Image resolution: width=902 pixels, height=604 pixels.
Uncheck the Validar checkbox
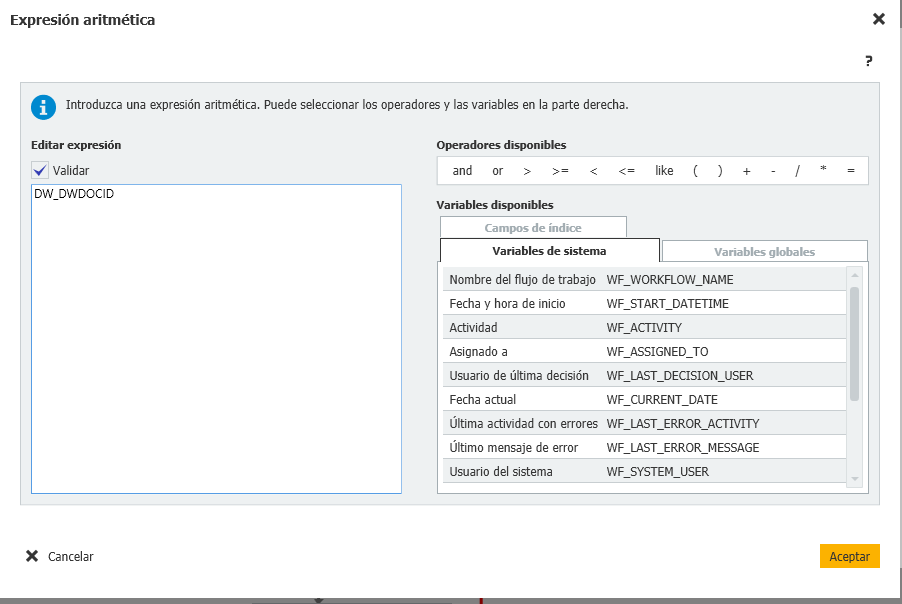pos(40,170)
